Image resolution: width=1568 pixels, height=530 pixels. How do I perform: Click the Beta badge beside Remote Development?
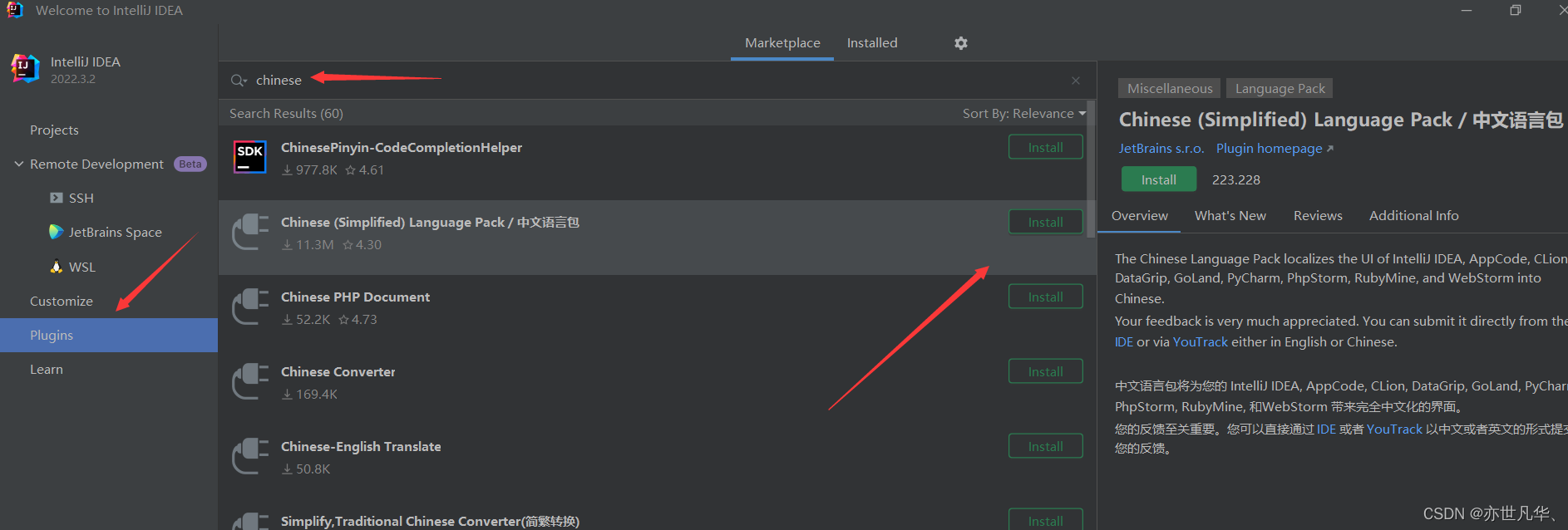190,164
